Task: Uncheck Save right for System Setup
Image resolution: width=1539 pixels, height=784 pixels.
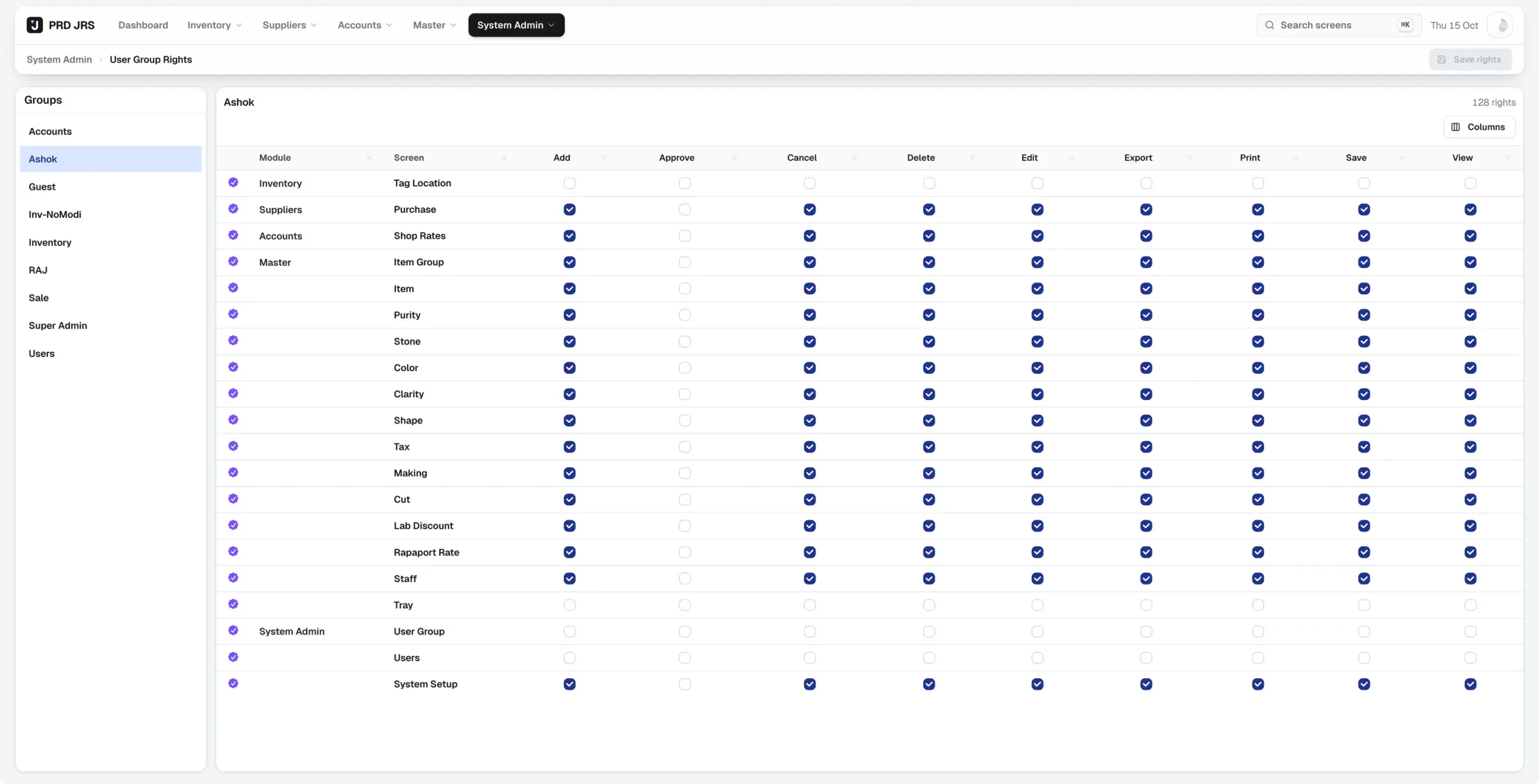Action: (1364, 684)
